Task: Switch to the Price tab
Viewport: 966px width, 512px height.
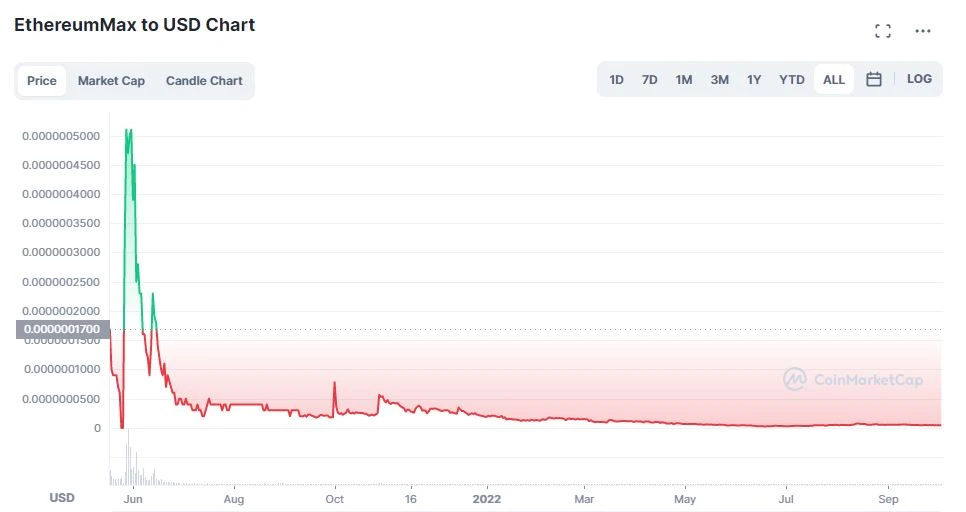Action: [x=42, y=81]
